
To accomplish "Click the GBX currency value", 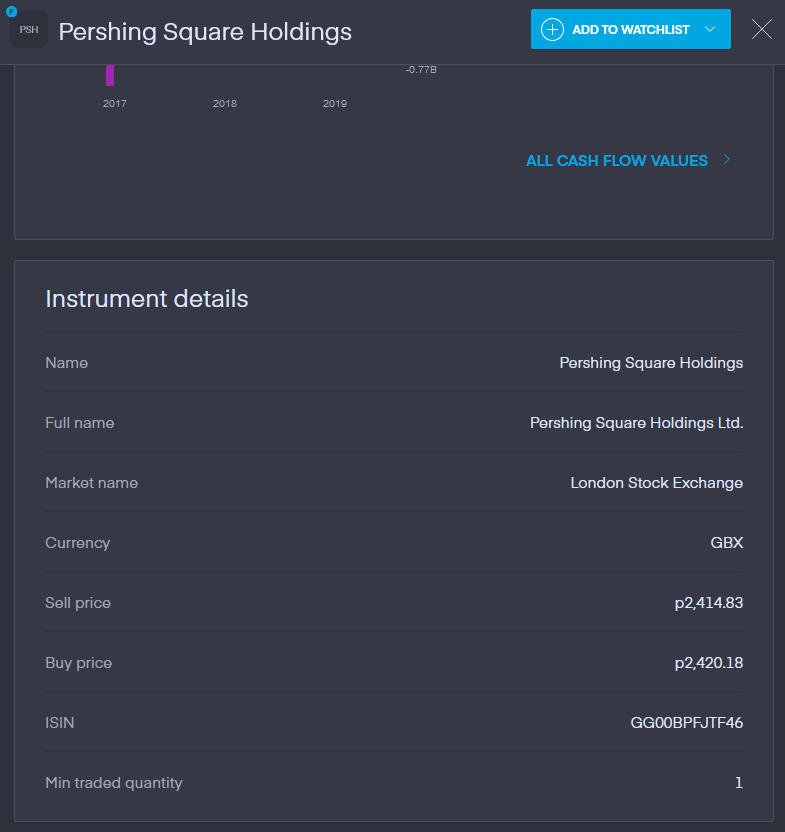I will click(x=726, y=543).
